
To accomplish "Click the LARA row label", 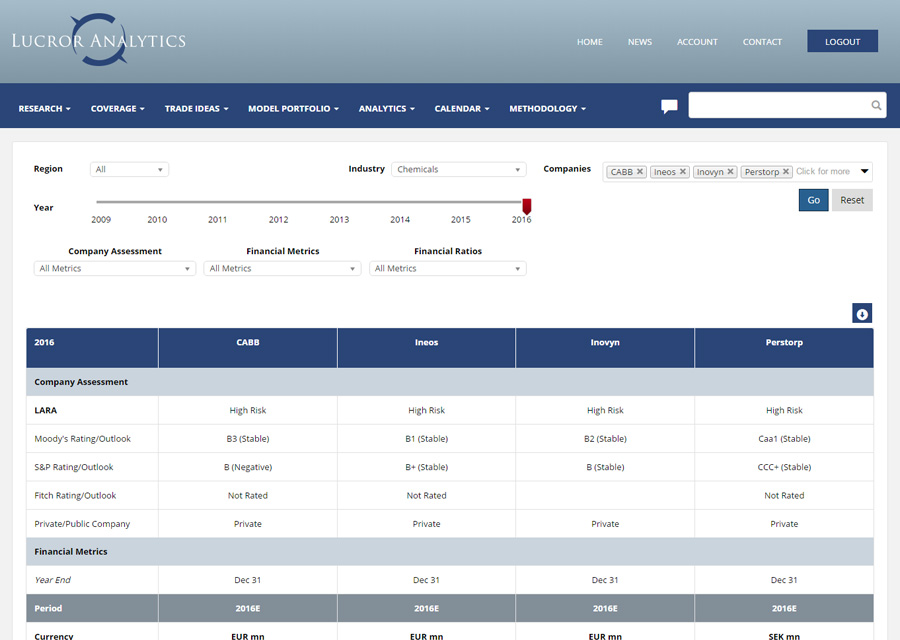I will coord(45,410).
